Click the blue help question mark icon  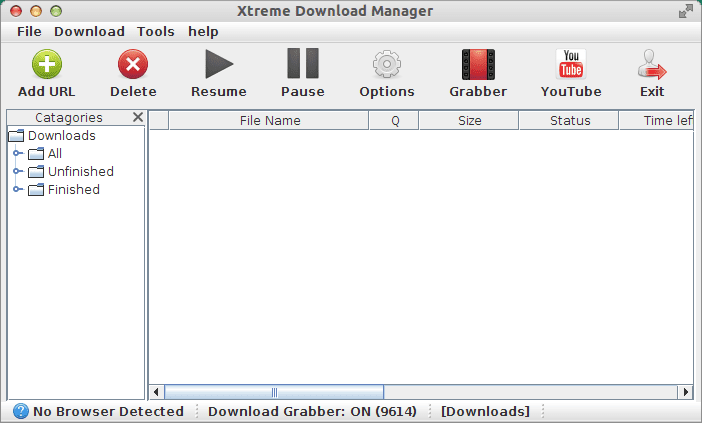[21, 411]
